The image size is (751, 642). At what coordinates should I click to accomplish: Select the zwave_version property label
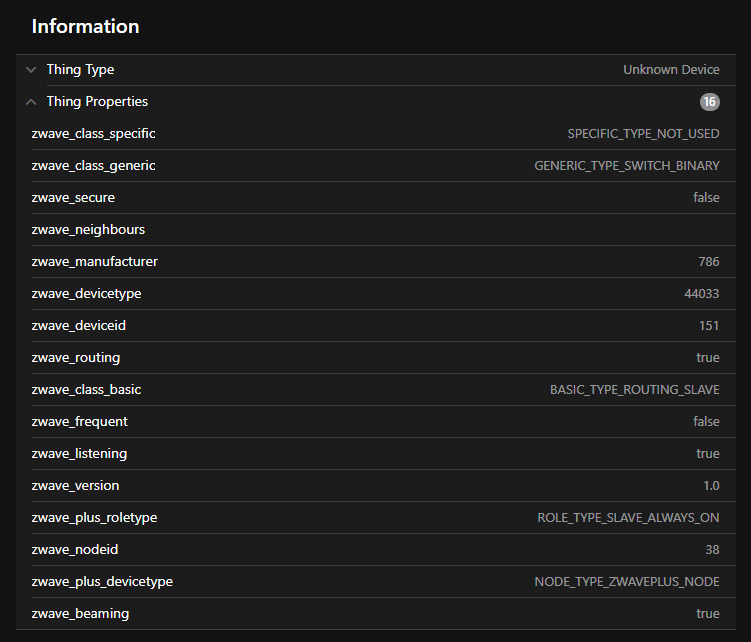pyautogui.click(x=75, y=486)
